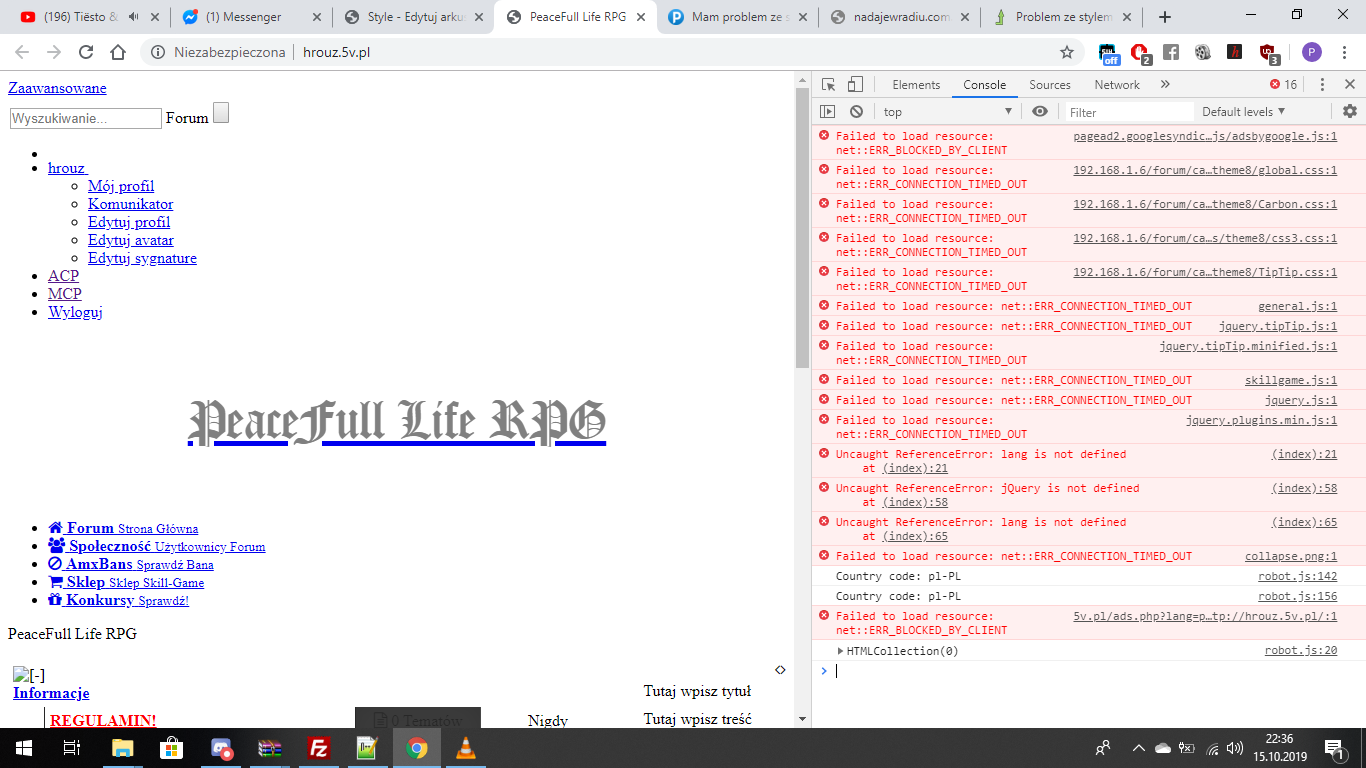Bookmark this page with the star icon
The width and height of the screenshot is (1366, 768).
coord(1067,52)
